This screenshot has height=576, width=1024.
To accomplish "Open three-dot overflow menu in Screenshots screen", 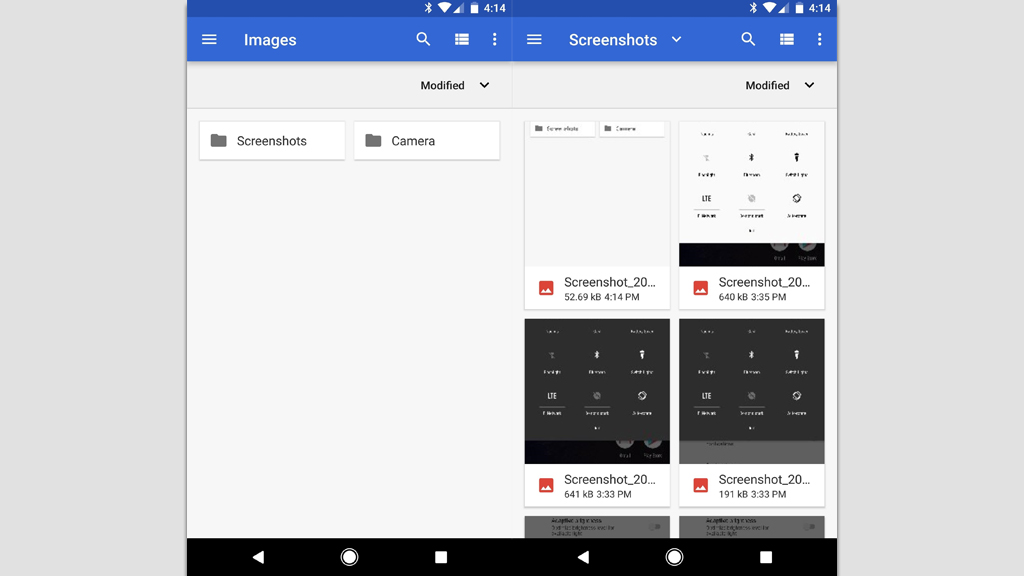I will tap(819, 40).
